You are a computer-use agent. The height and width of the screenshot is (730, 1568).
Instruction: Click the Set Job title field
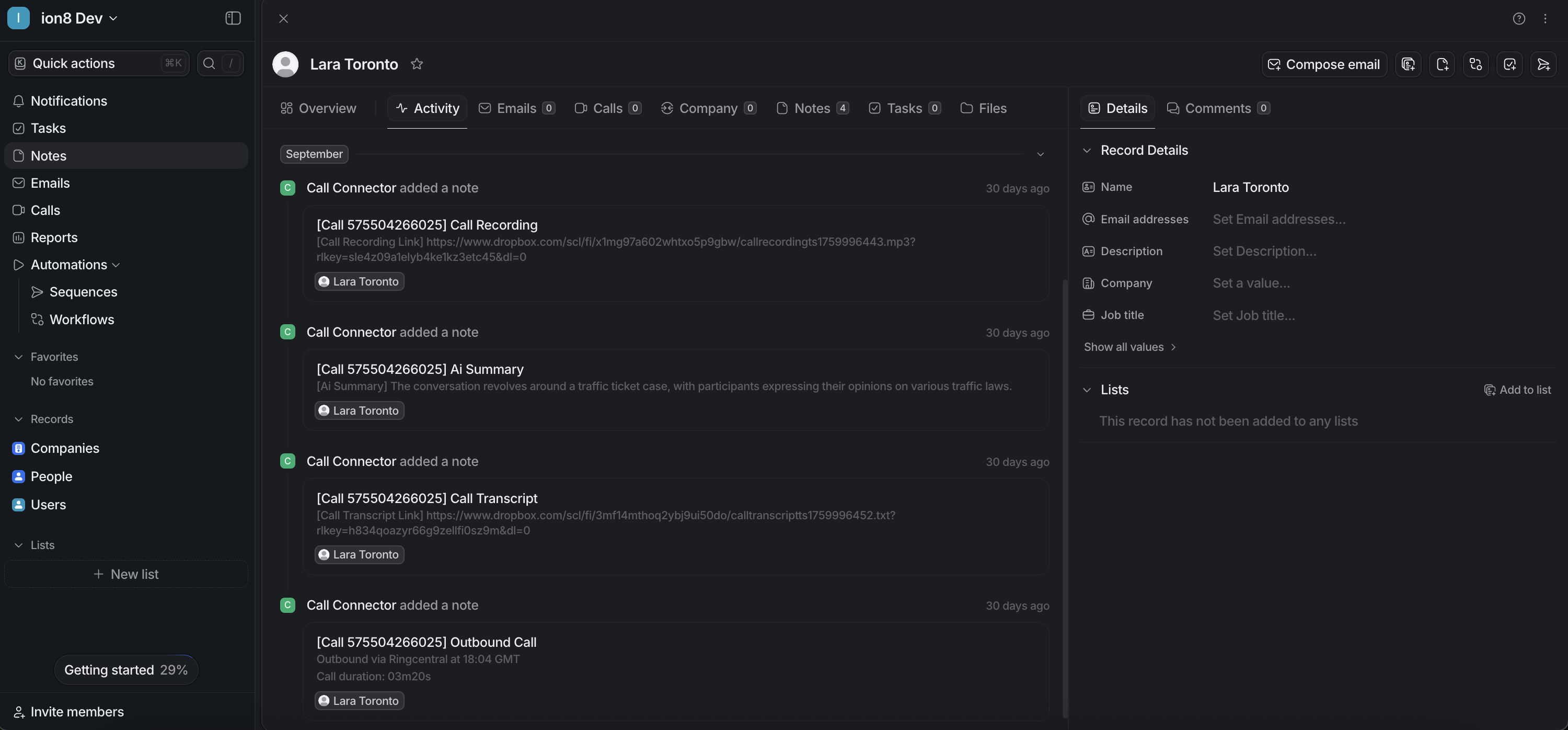pos(1253,315)
